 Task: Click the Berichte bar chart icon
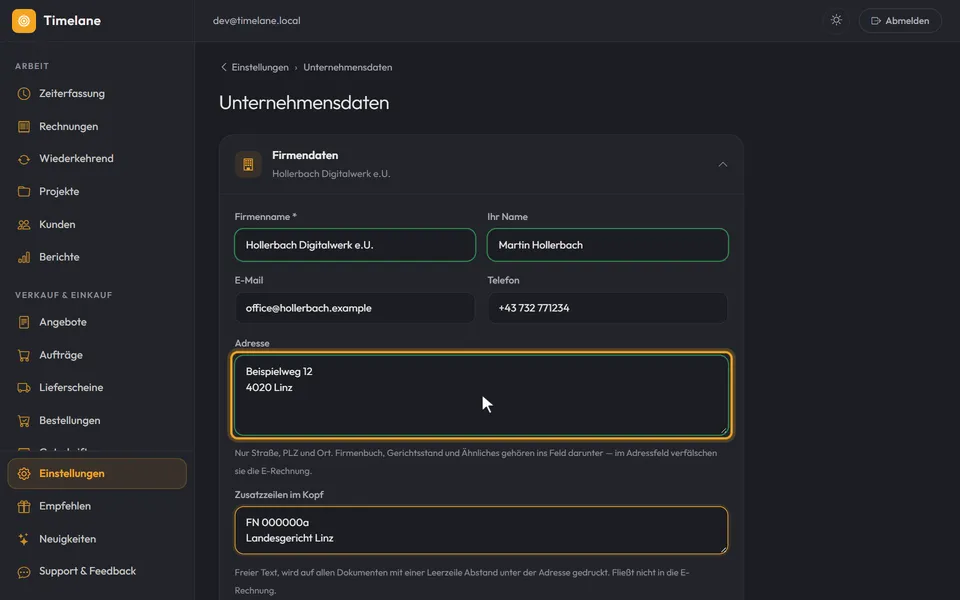(24, 257)
